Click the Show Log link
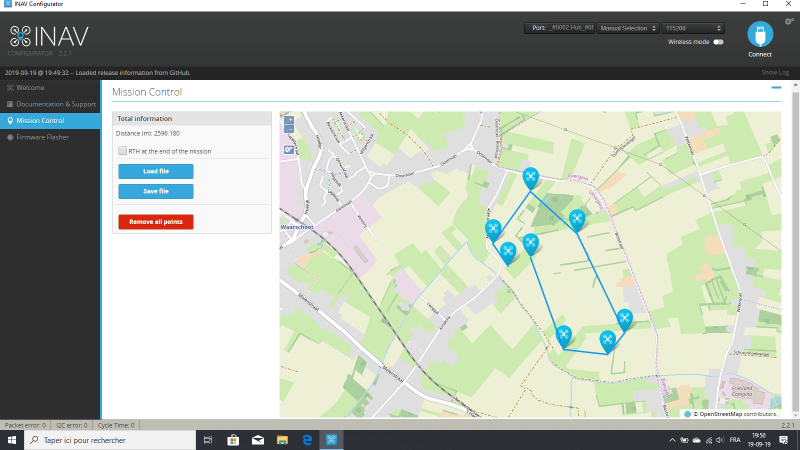The image size is (800, 450). [774, 72]
